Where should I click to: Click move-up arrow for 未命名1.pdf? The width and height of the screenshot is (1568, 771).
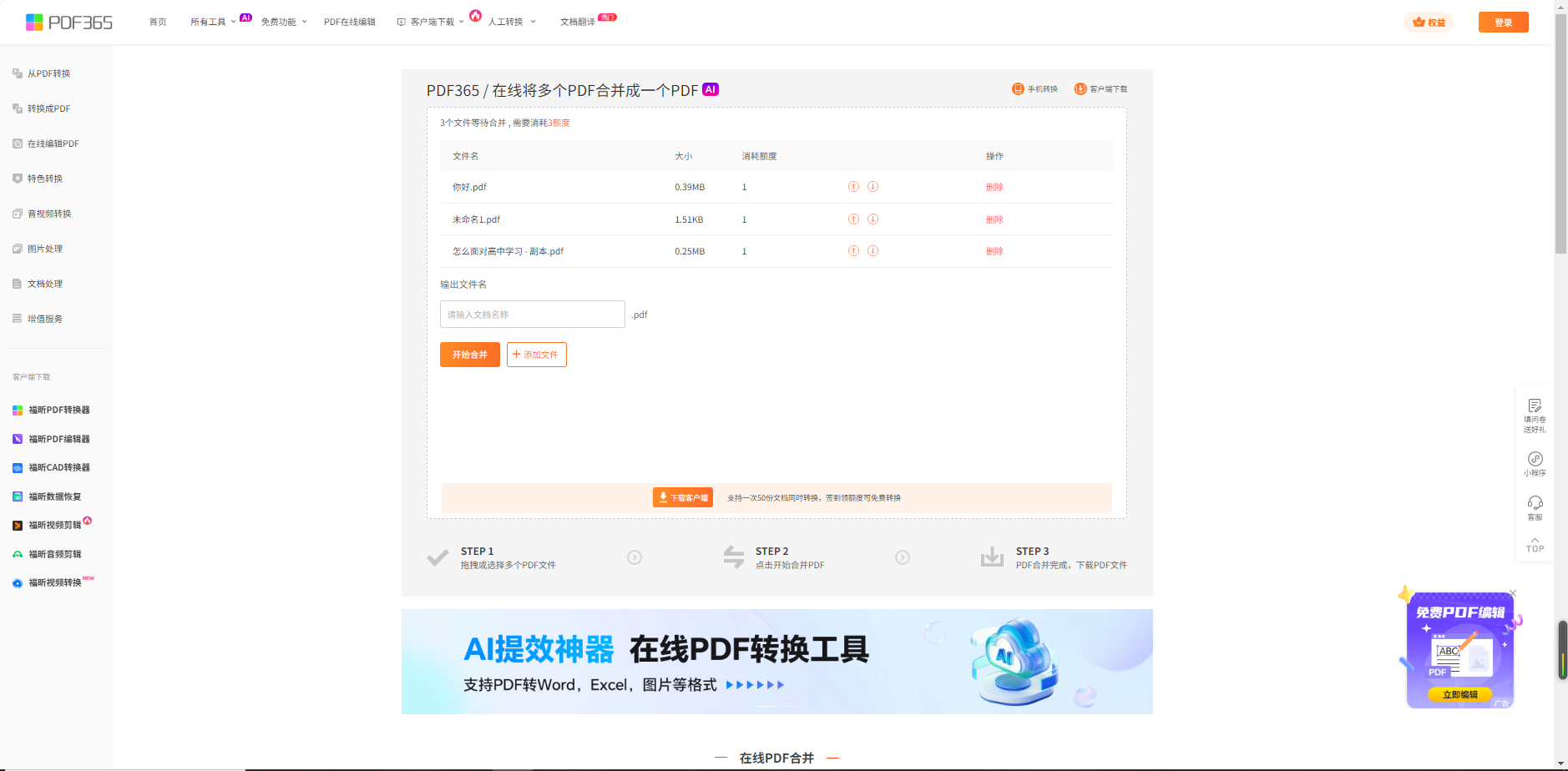[x=853, y=219]
